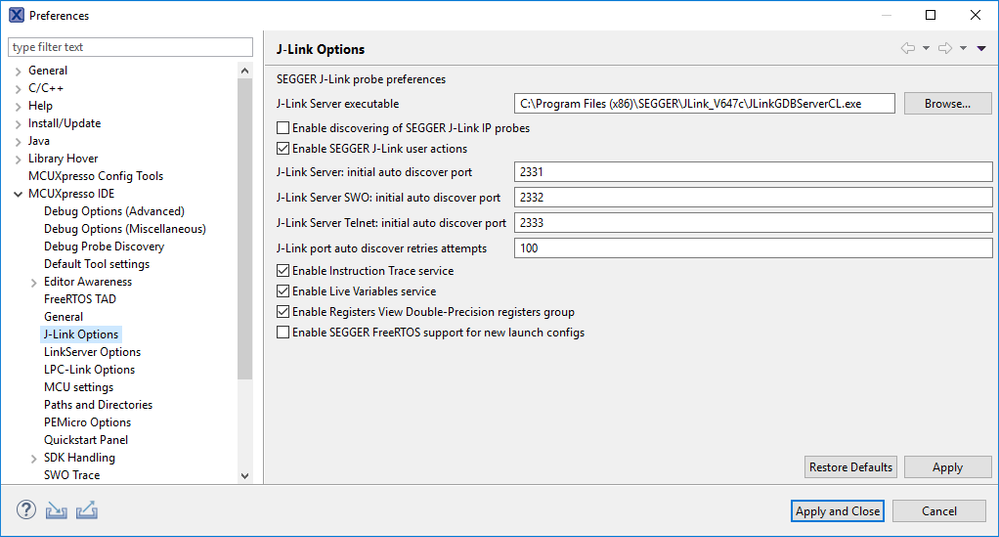Screen dimensions: 999x537
Task: Open PEMicro Options page
Action: pos(87,422)
